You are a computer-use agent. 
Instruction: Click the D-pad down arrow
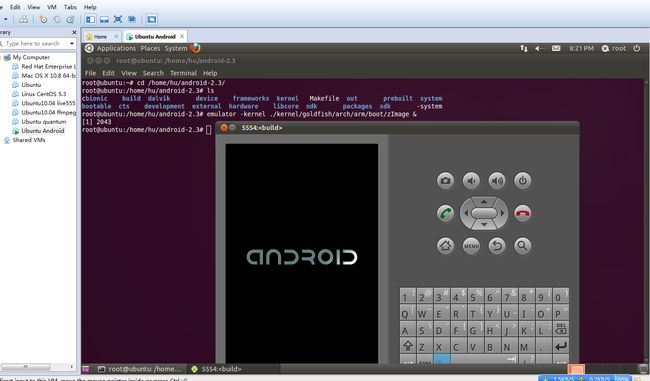[x=484, y=225]
